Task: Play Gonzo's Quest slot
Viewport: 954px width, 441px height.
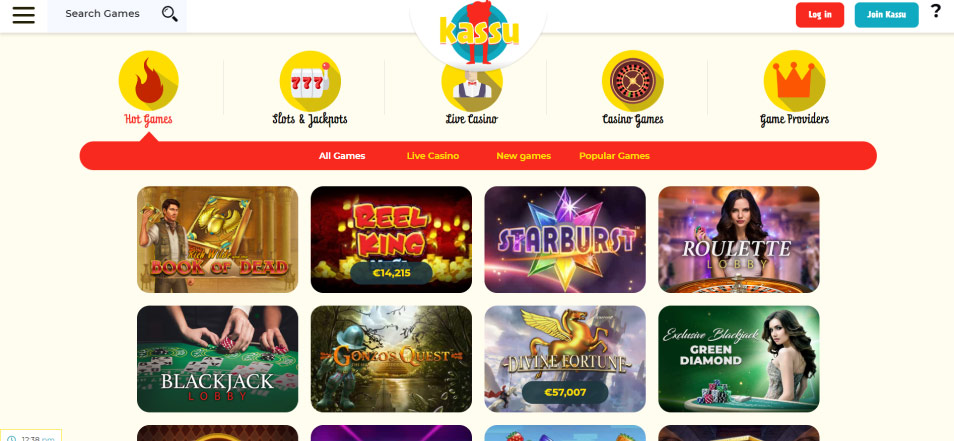Action: tap(391, 359)
